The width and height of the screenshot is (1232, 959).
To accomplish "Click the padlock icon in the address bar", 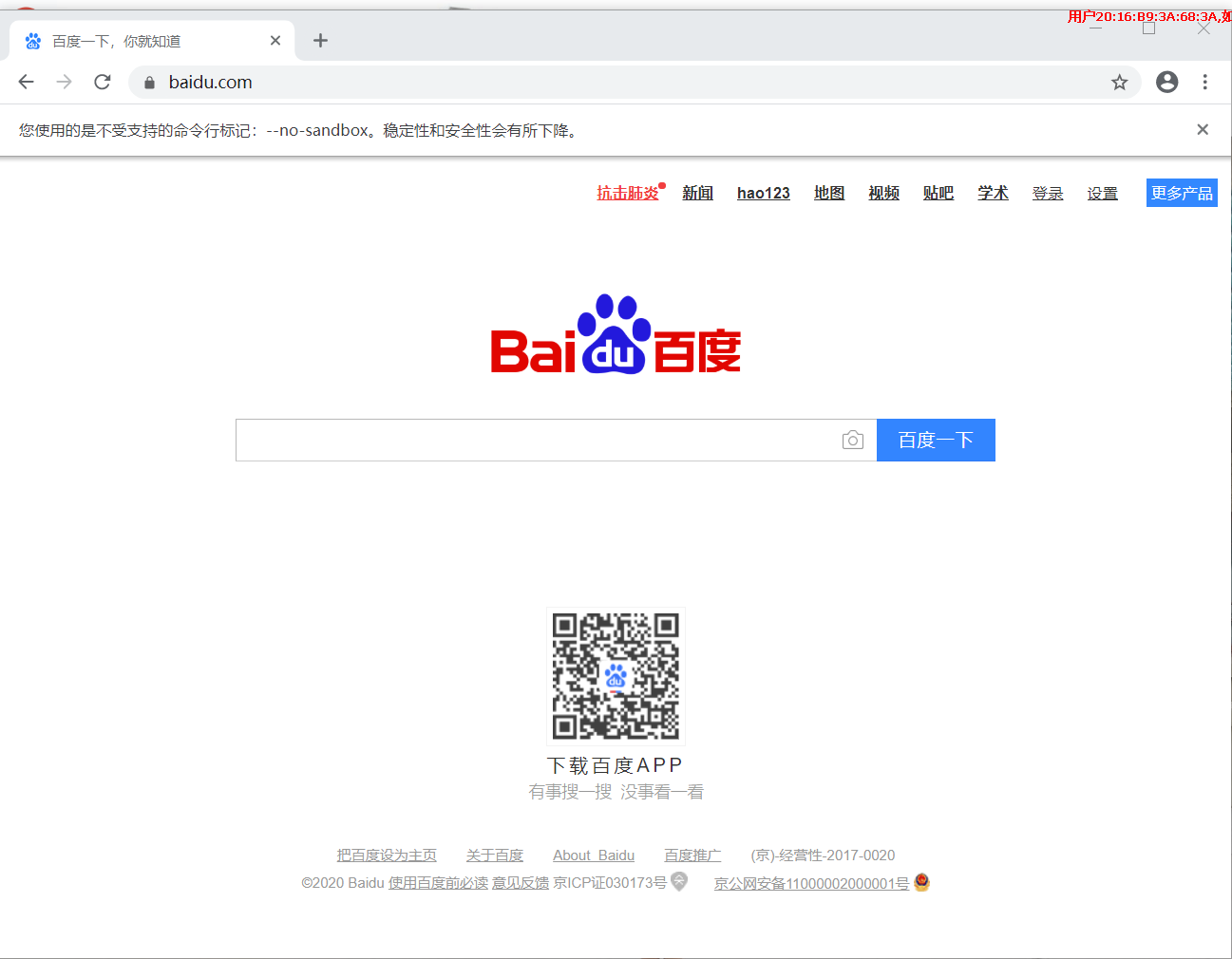I will coord(148,82).
